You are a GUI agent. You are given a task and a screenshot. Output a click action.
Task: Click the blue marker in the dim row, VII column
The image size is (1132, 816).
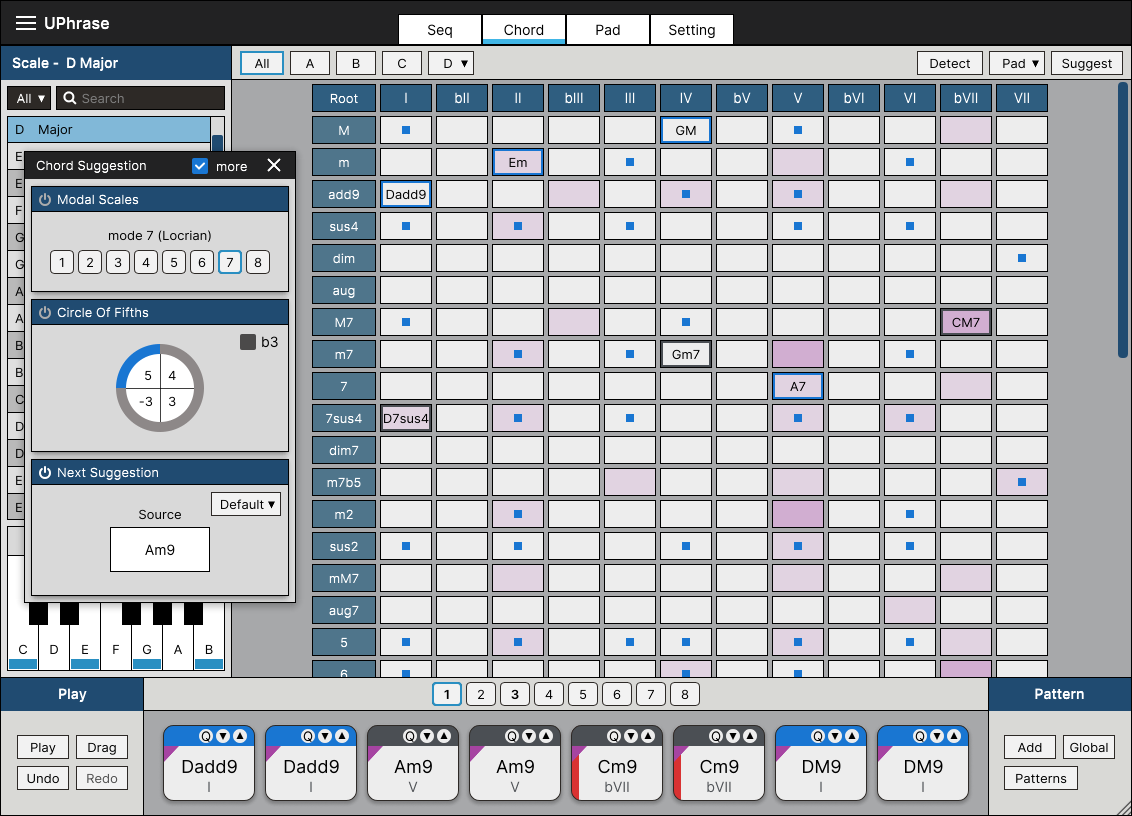click(x=1022, y=258)
